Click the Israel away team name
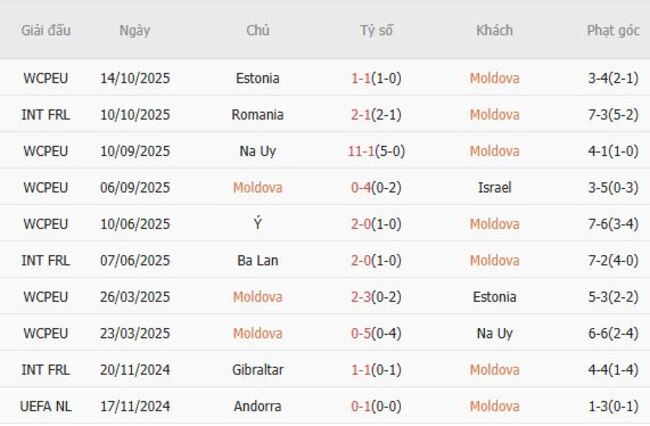650x426 pixels. click(x=494, y=188)
